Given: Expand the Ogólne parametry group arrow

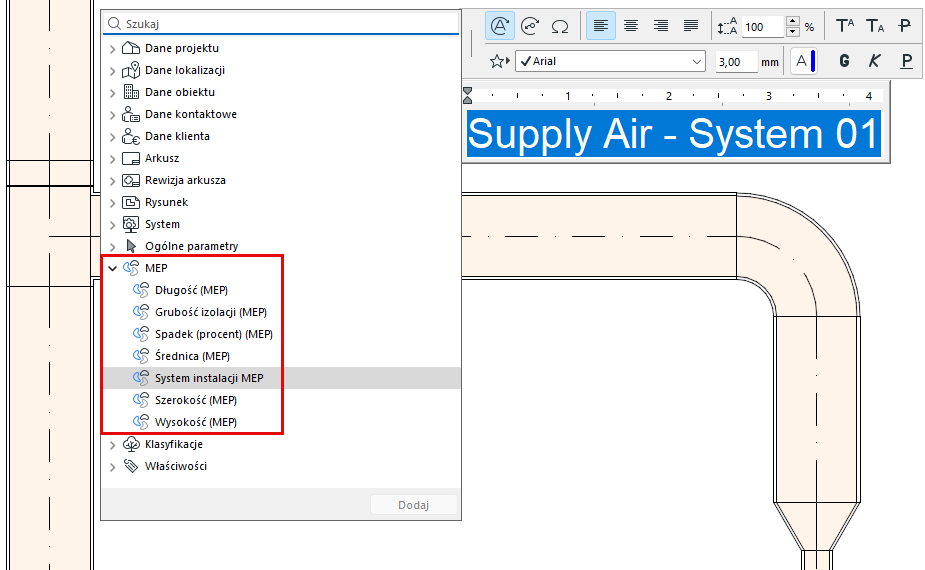Looking at the screenshot, I should pyautogui.click(x=112, y=247).
